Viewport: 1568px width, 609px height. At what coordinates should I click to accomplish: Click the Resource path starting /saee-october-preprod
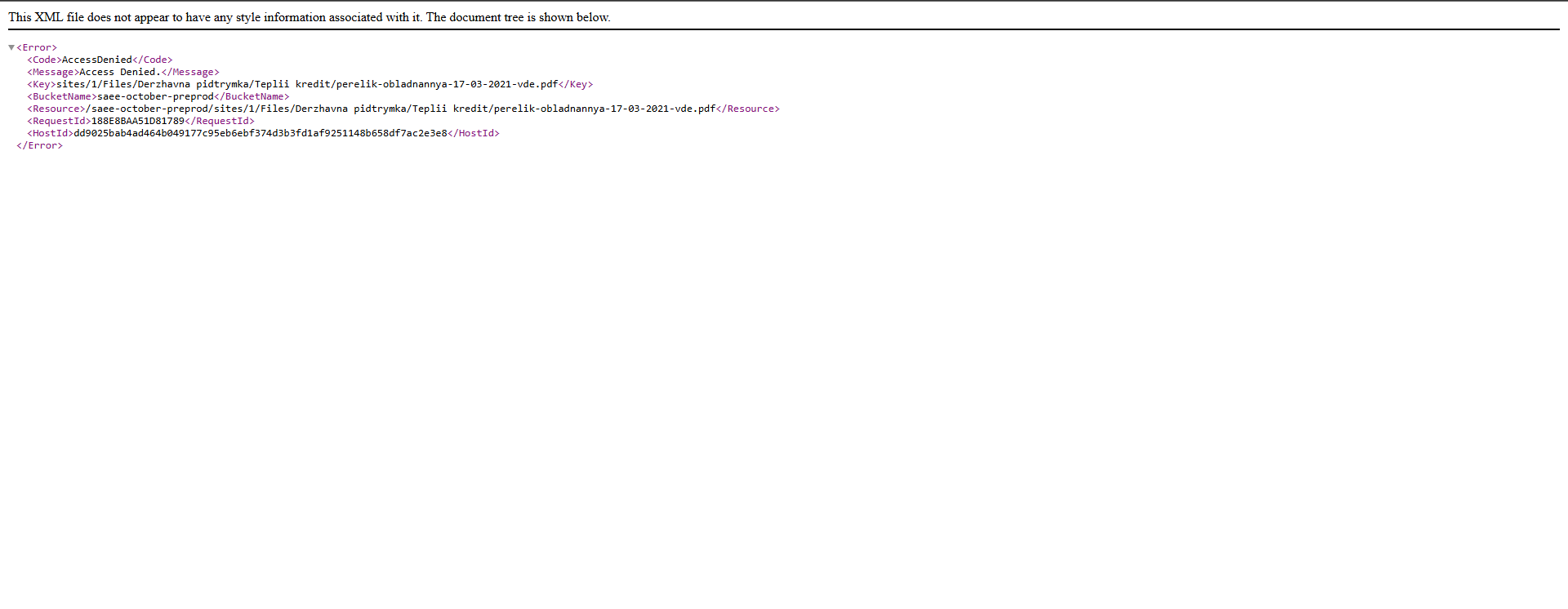pyautogui.click(x=400, y=109)
